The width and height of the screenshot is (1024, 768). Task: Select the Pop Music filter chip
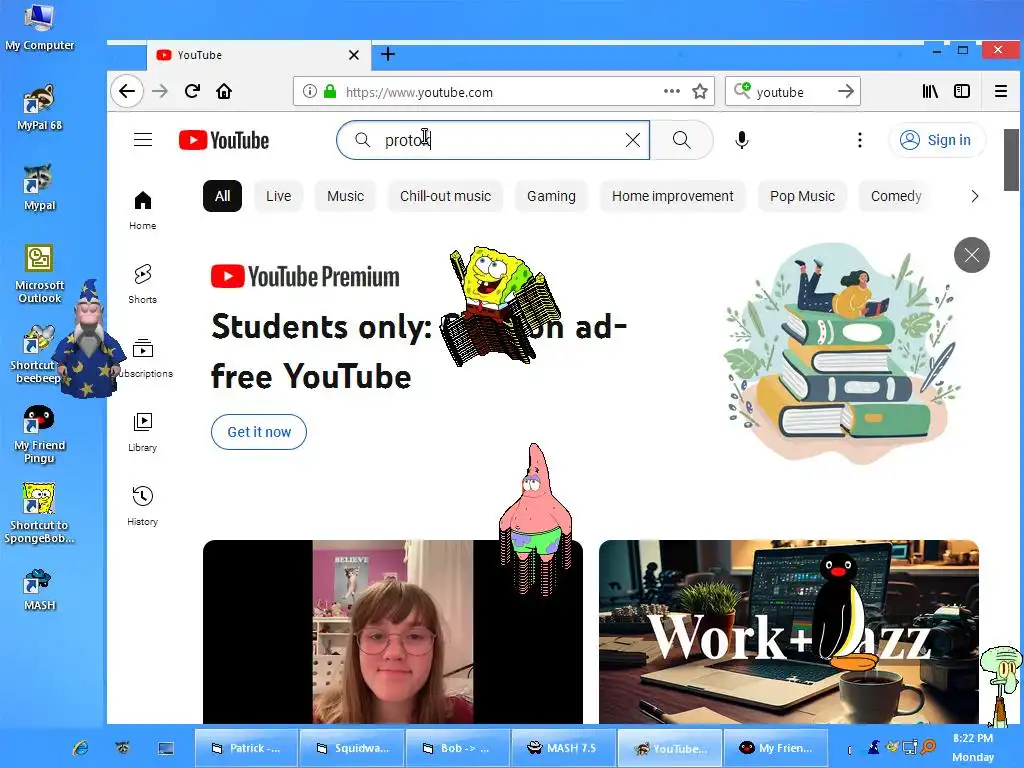tap(802, 196)
